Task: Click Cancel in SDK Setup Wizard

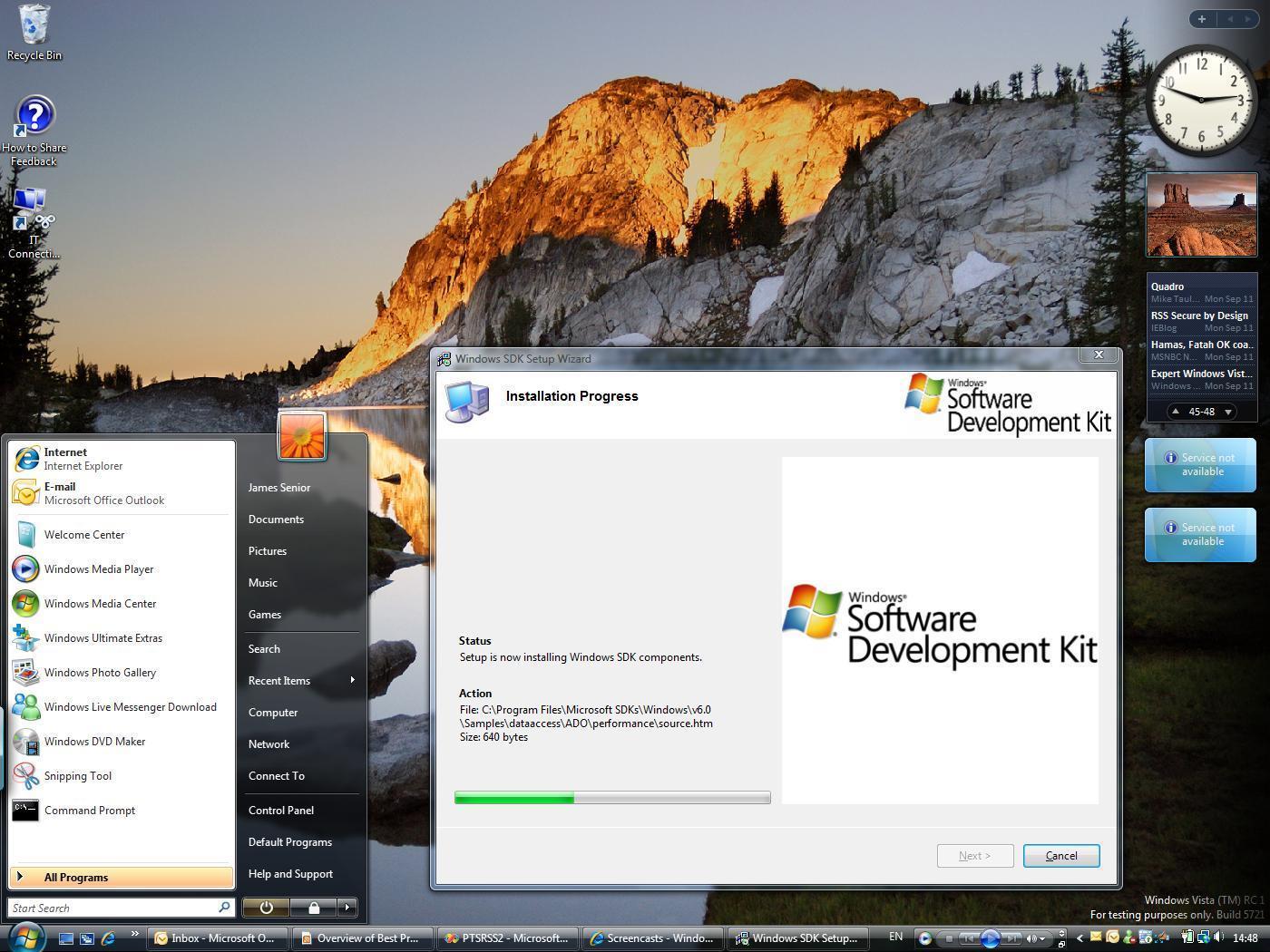Action: coord(1061,856)
